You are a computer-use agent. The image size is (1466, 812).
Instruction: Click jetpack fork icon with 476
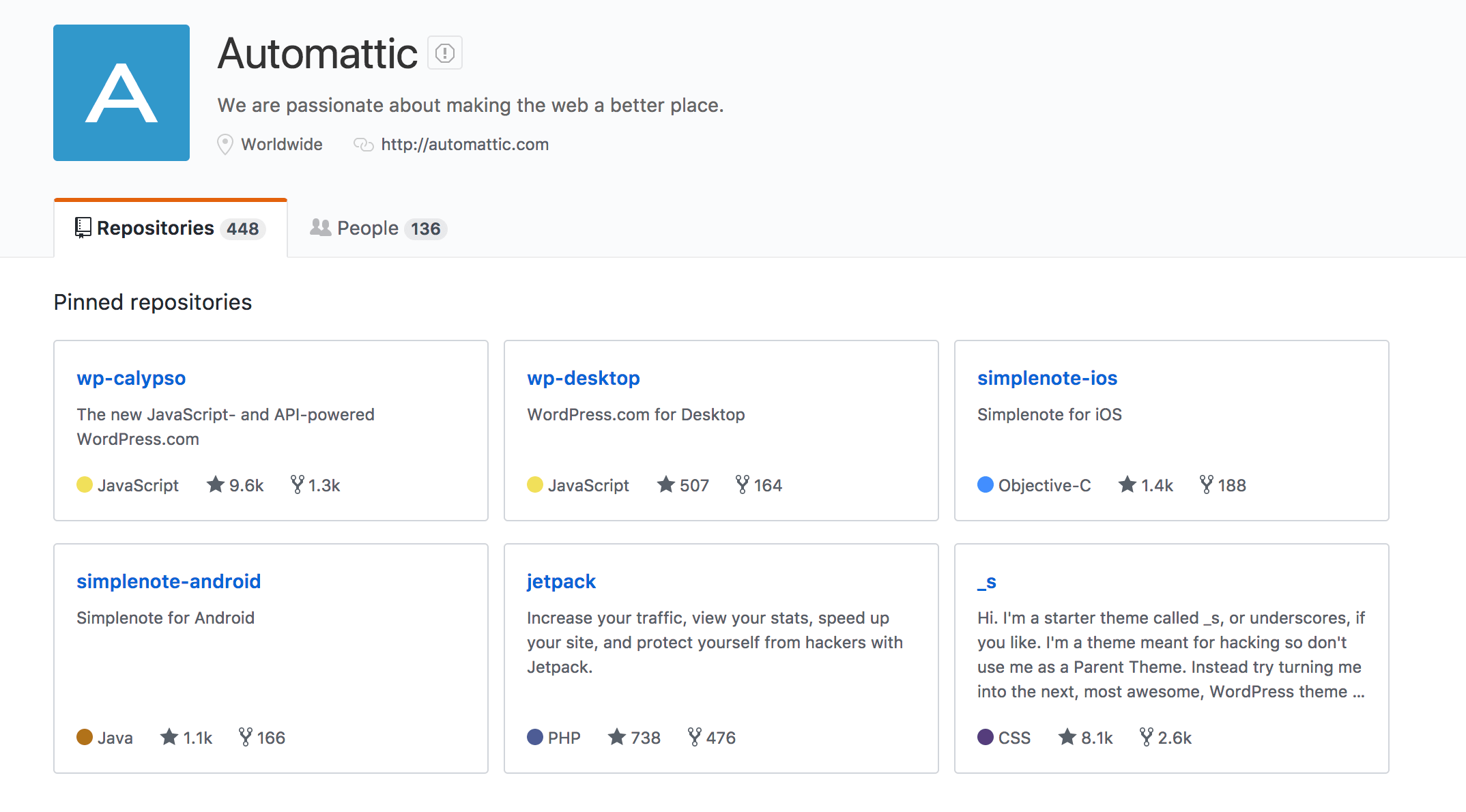tap(695, 737)
